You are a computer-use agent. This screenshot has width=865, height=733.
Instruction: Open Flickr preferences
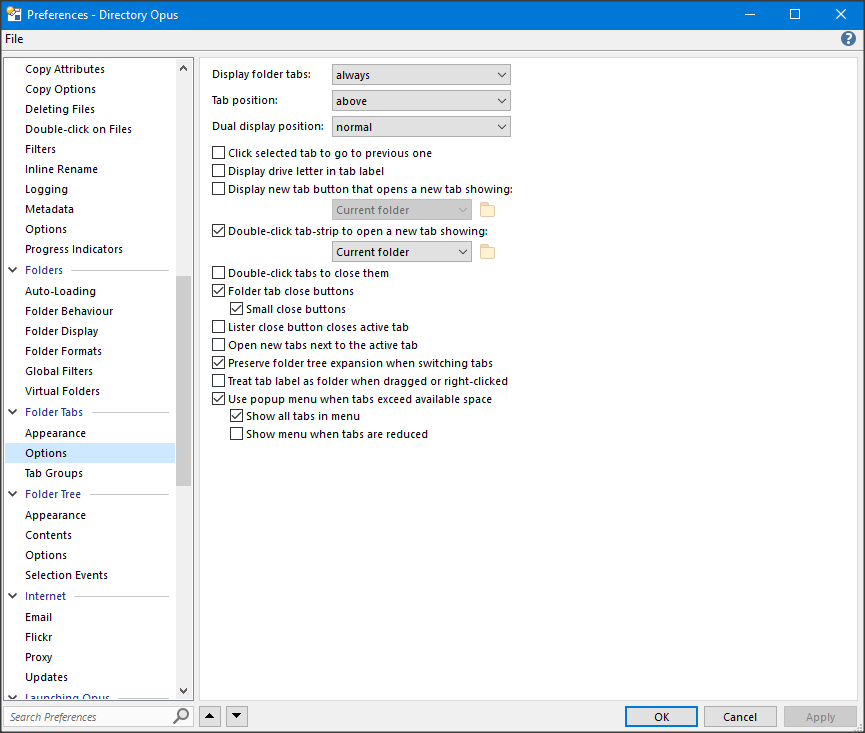tap(39, 637)
